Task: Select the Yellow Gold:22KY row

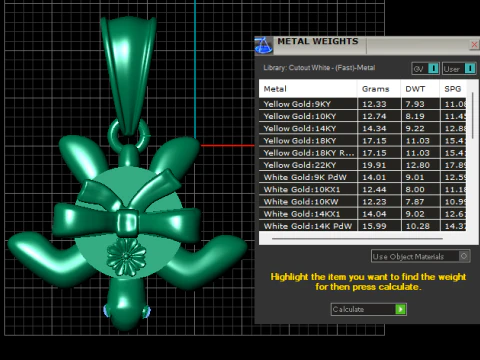Action: pos(362,165)
